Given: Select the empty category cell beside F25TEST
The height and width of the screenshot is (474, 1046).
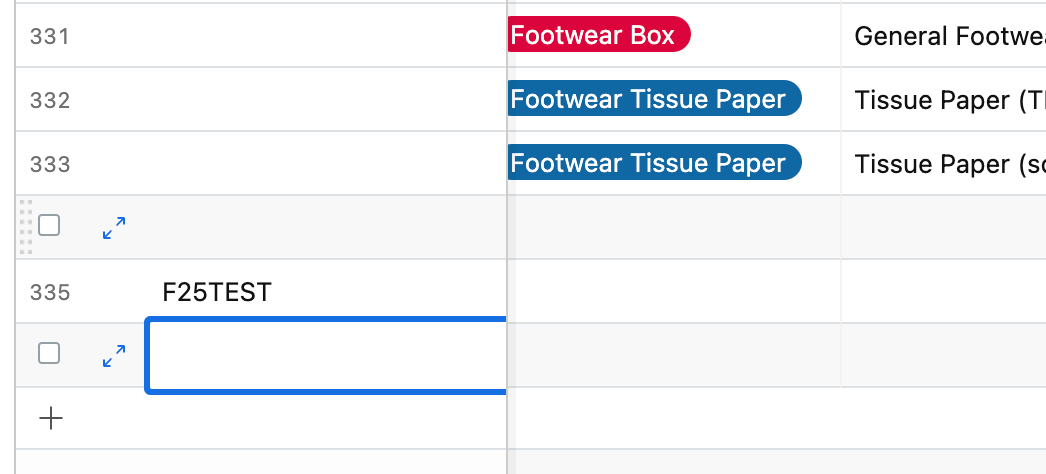Looking at the screenshot, I should click(674, 291).
